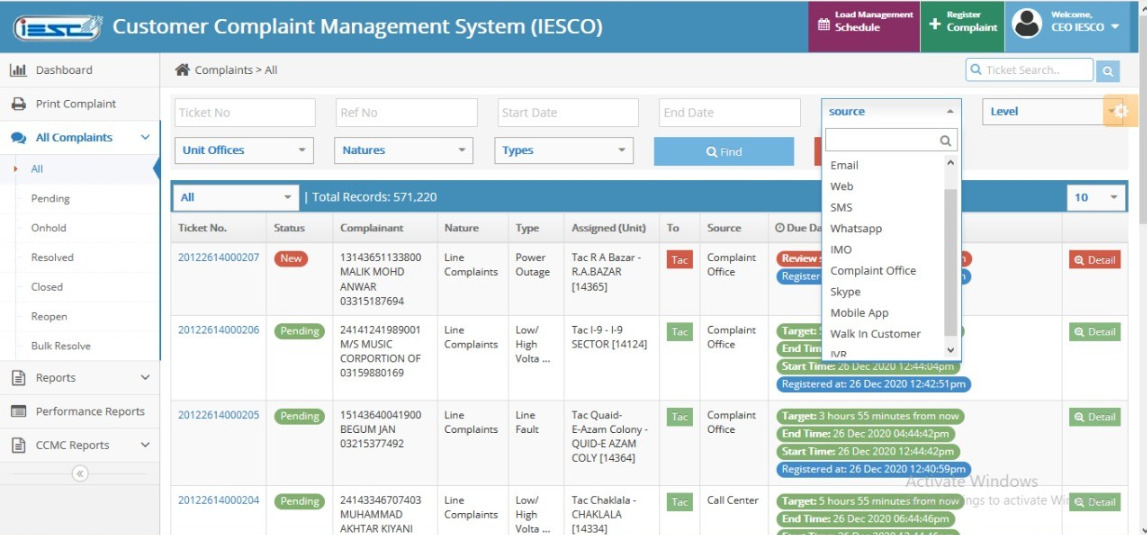Open ticket 20122614000205
This screenshot has height=535, width=1147.
pos(219,415)
